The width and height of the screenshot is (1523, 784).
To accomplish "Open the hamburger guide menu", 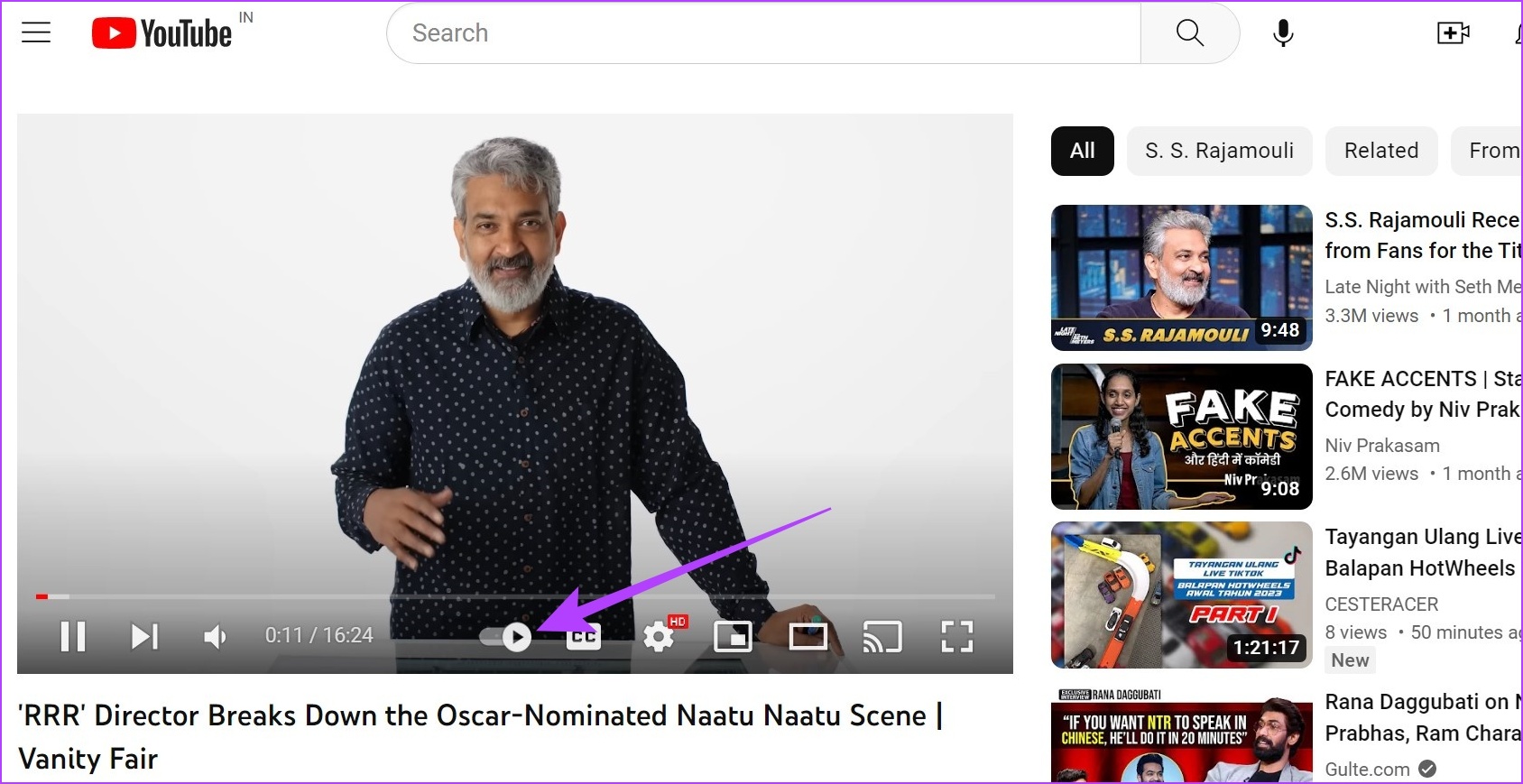I will pyautogui.click(x=36, y=33).
